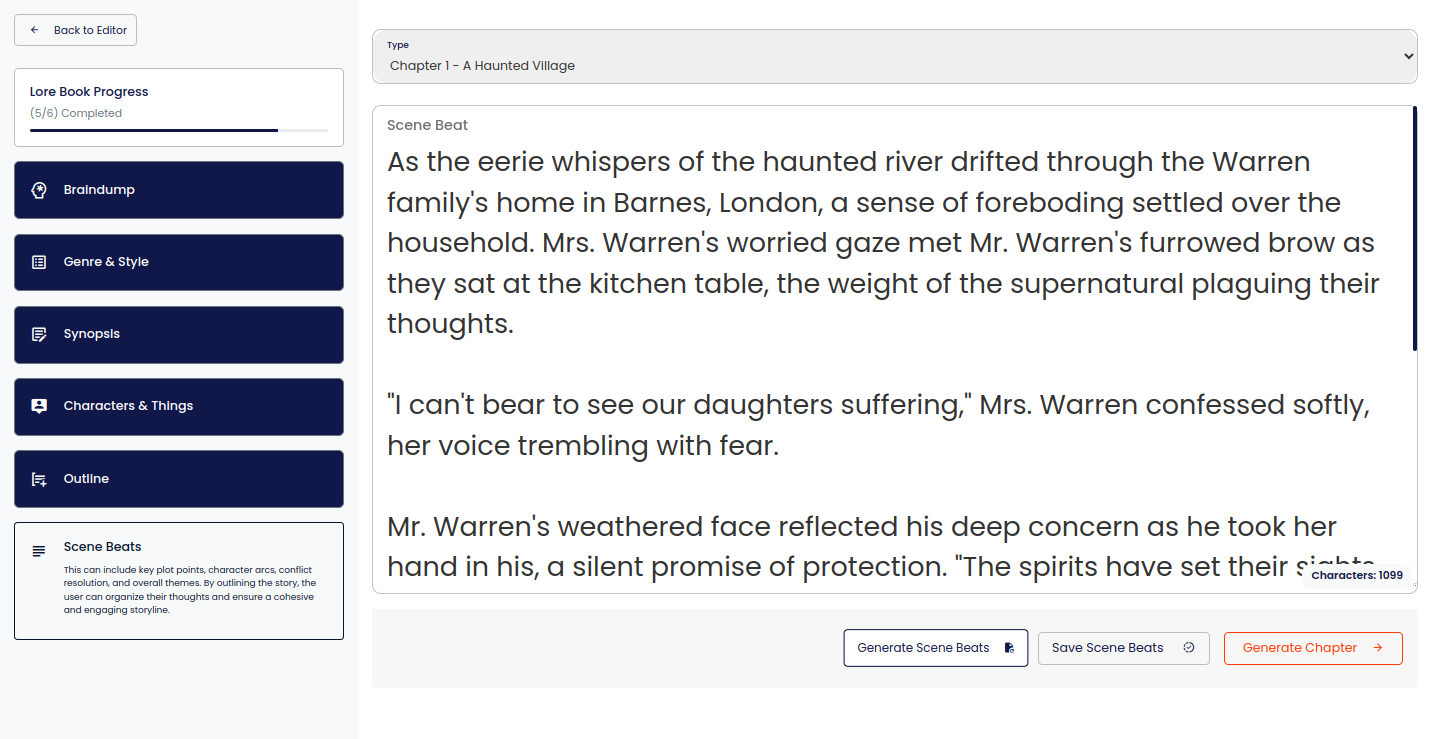This screenshot has height=739, width=1436.
Task: Go to the Synopsis section
Action: click(x=179, y=334)
